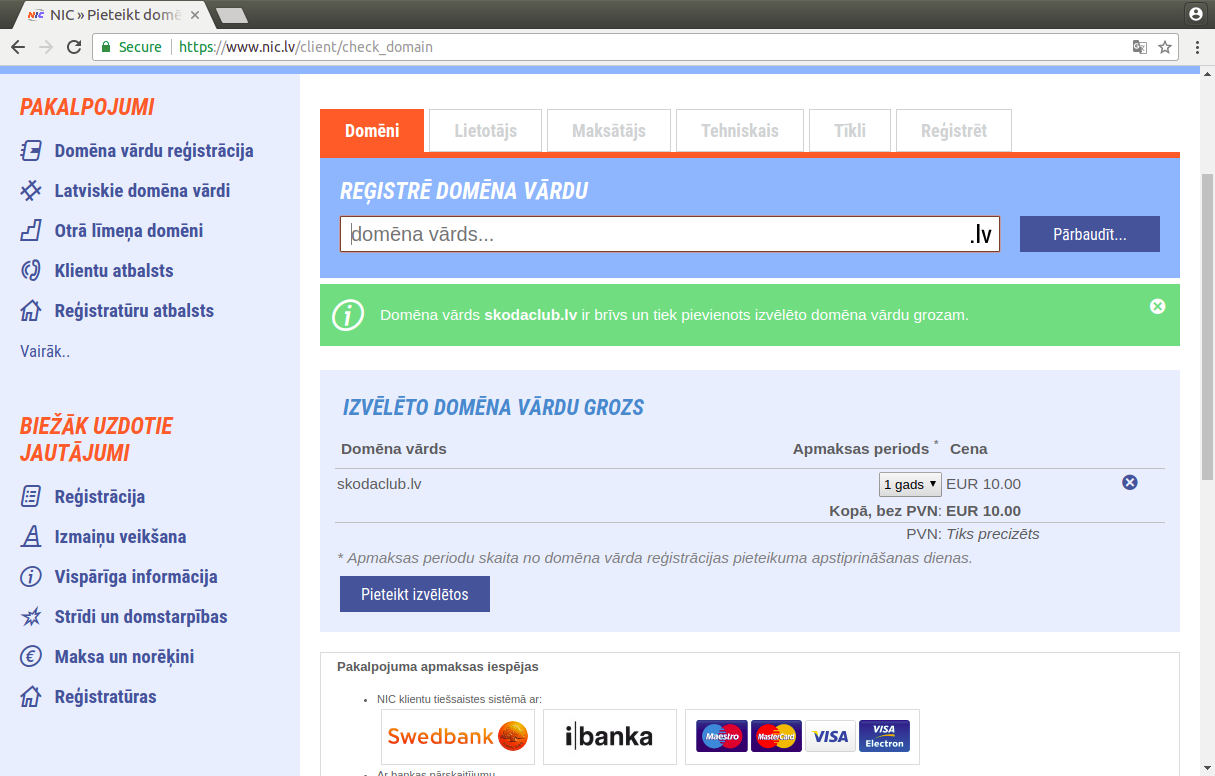
Task: Click the Chrome profile avatar icon
Action: [1195, 14]
